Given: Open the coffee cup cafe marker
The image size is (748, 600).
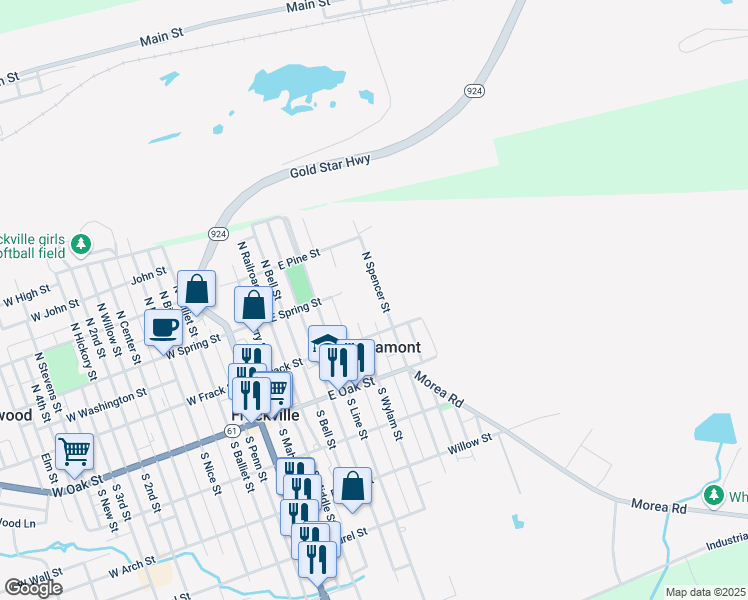Looking at the screenshot, I should click(x=164, y=331).
